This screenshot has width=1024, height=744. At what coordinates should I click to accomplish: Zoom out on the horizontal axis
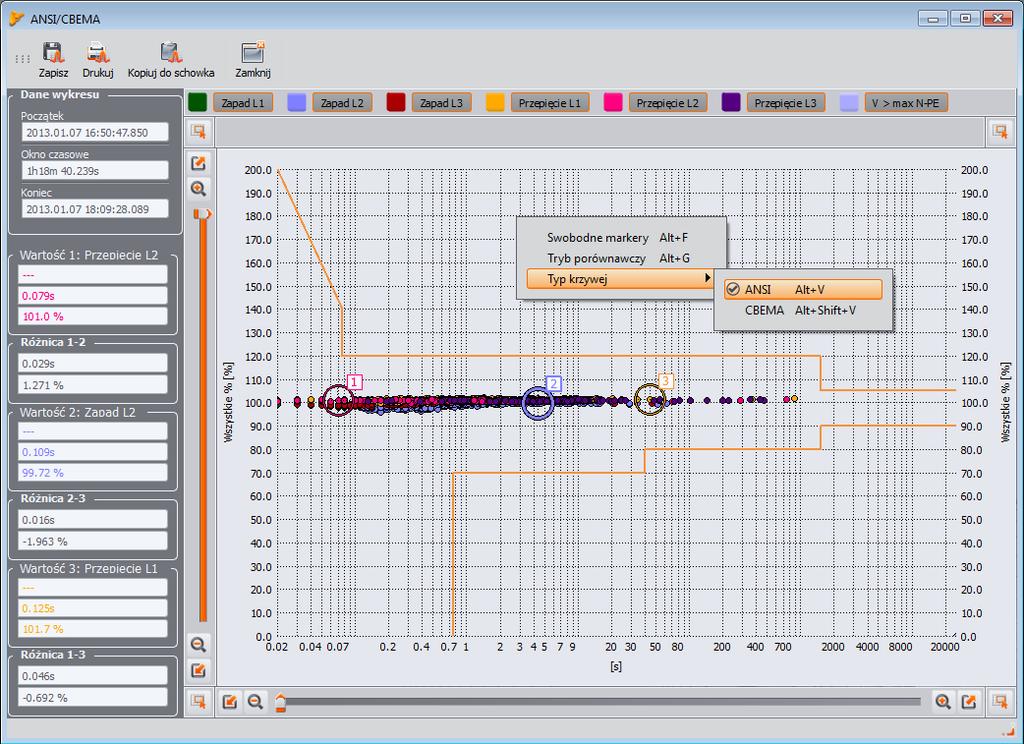(255, 702)
